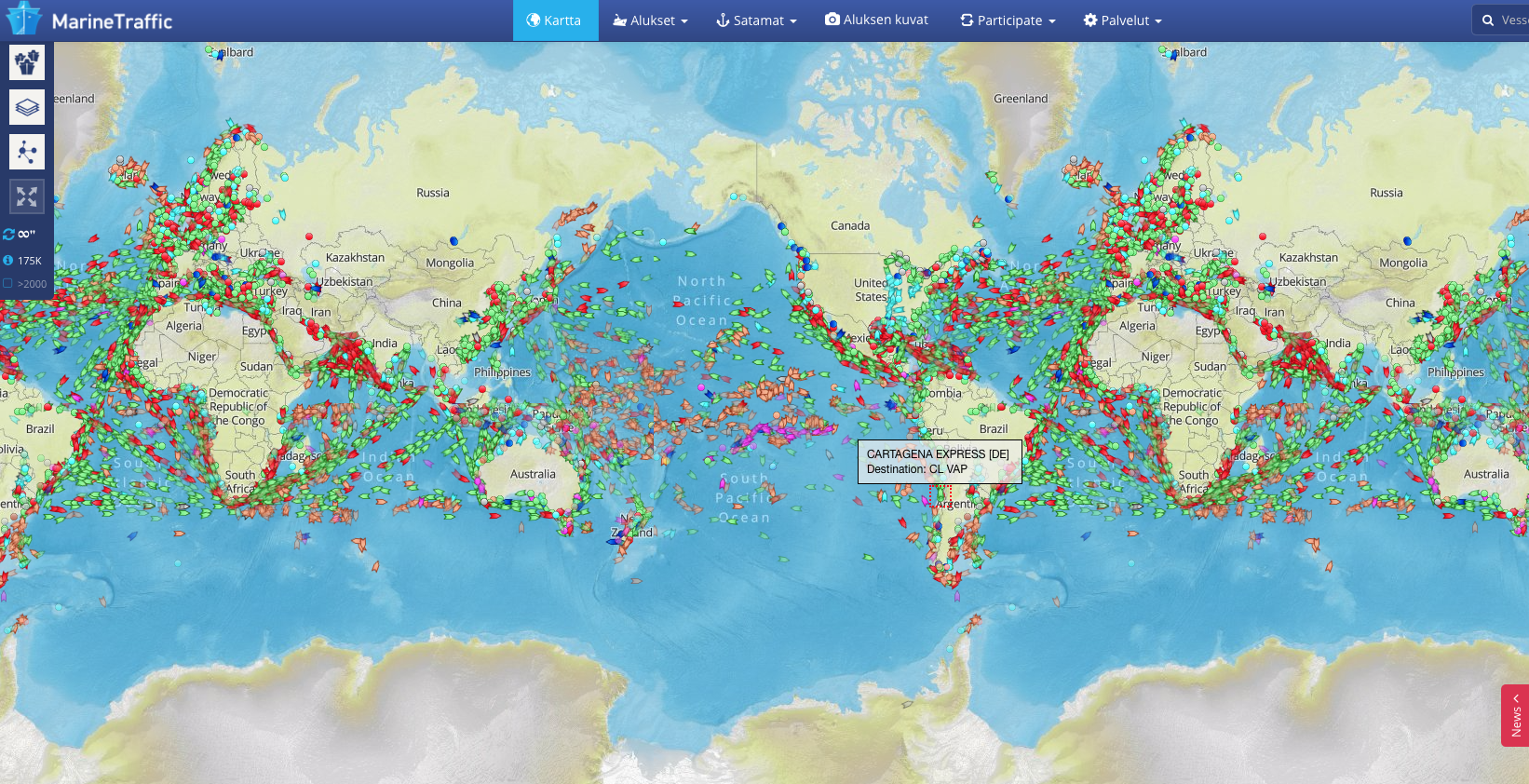This screenshot has height=784, width=1529.
Task: Open the vessel filters panel
Action: pos(27,62)
